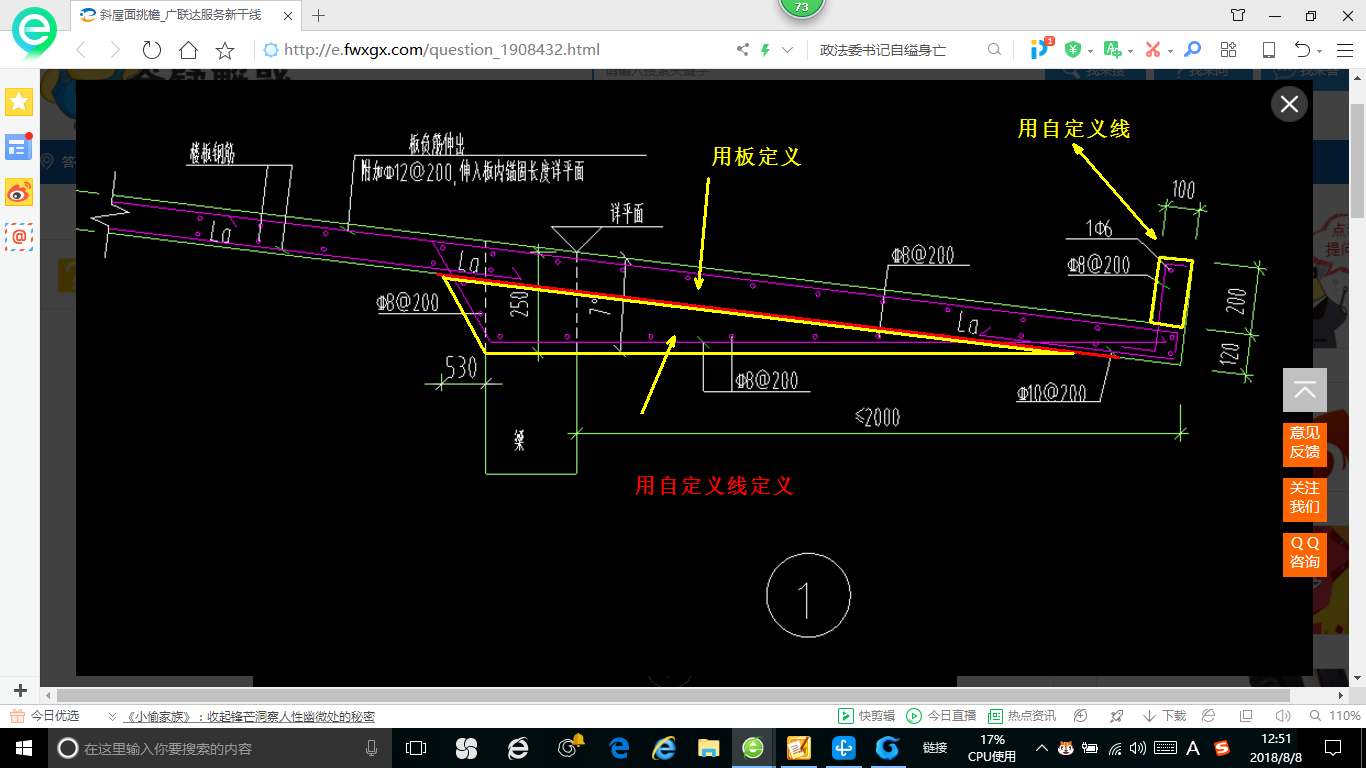Reload the page with the refresh icon
This screenshot has height=768, width=1366.
point(152,50)
